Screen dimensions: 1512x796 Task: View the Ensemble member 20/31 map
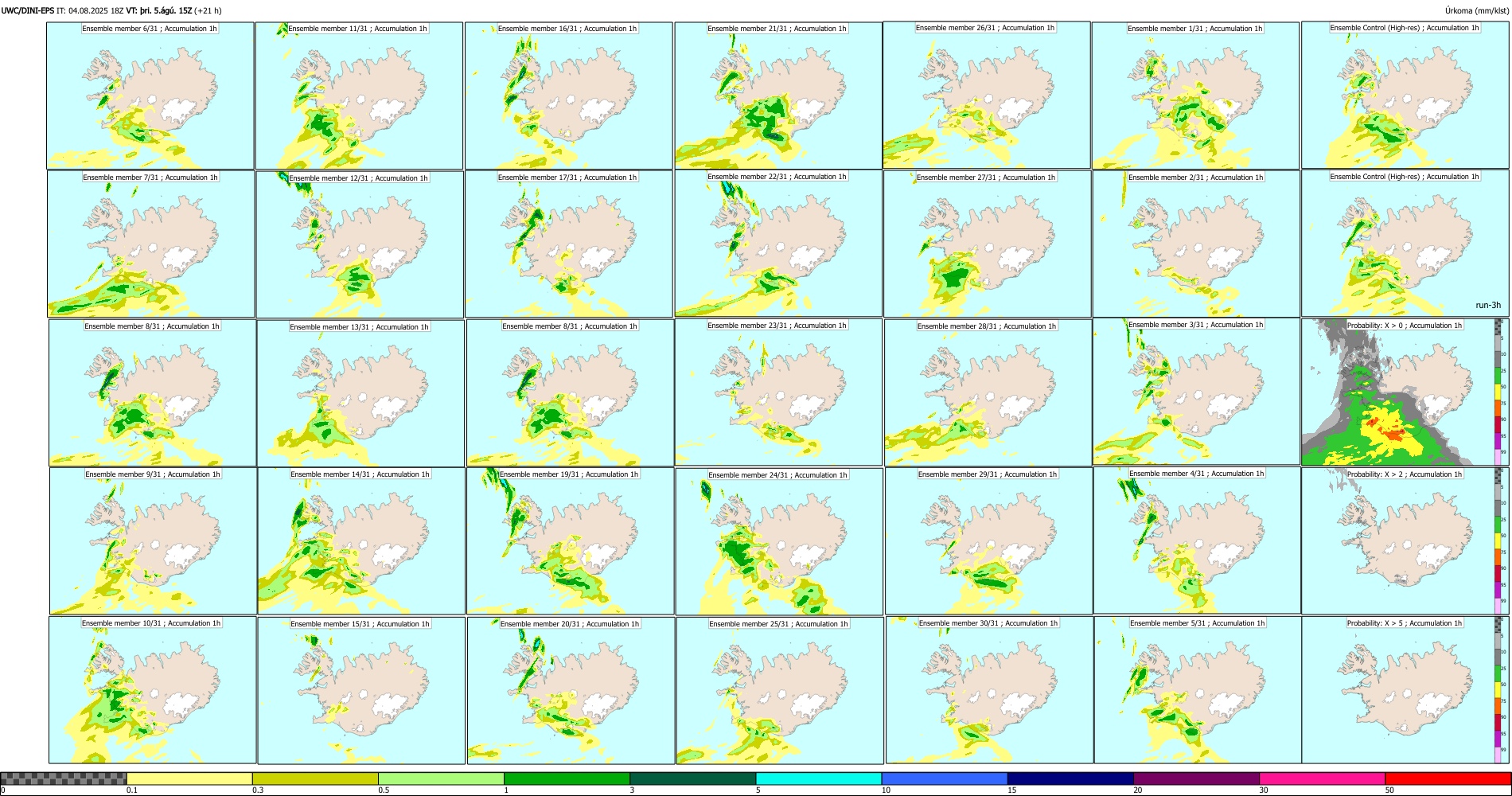pyautogui.click(x=571, y=690)
